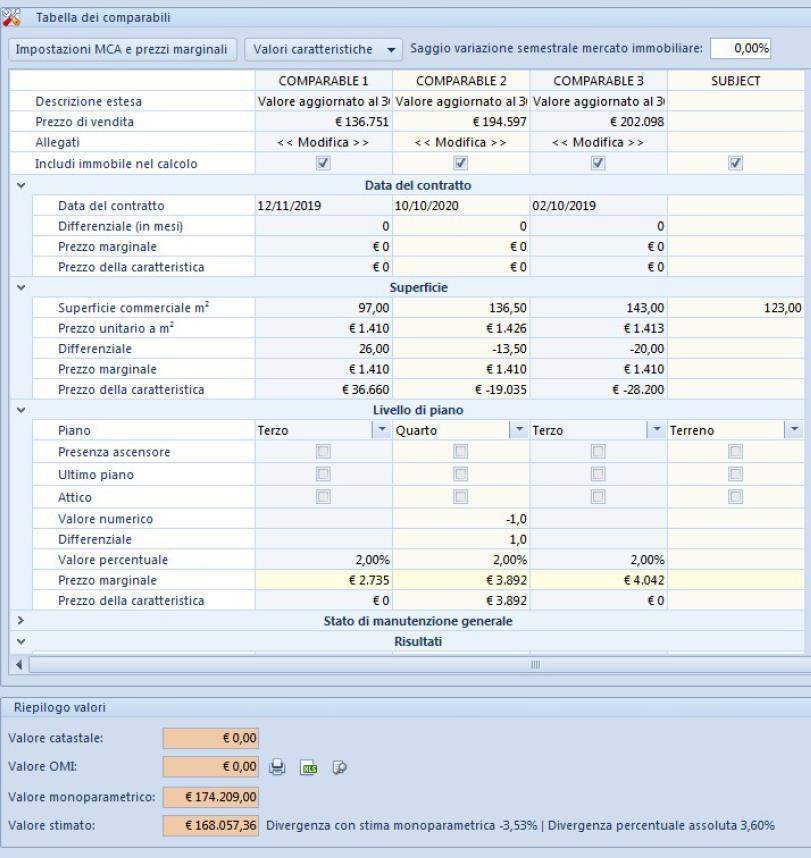Viewport: 811px width, 858px height.
Task: Click Impostazioni MCA e prezzi marginali button
Action: click(x=122, y=49)
